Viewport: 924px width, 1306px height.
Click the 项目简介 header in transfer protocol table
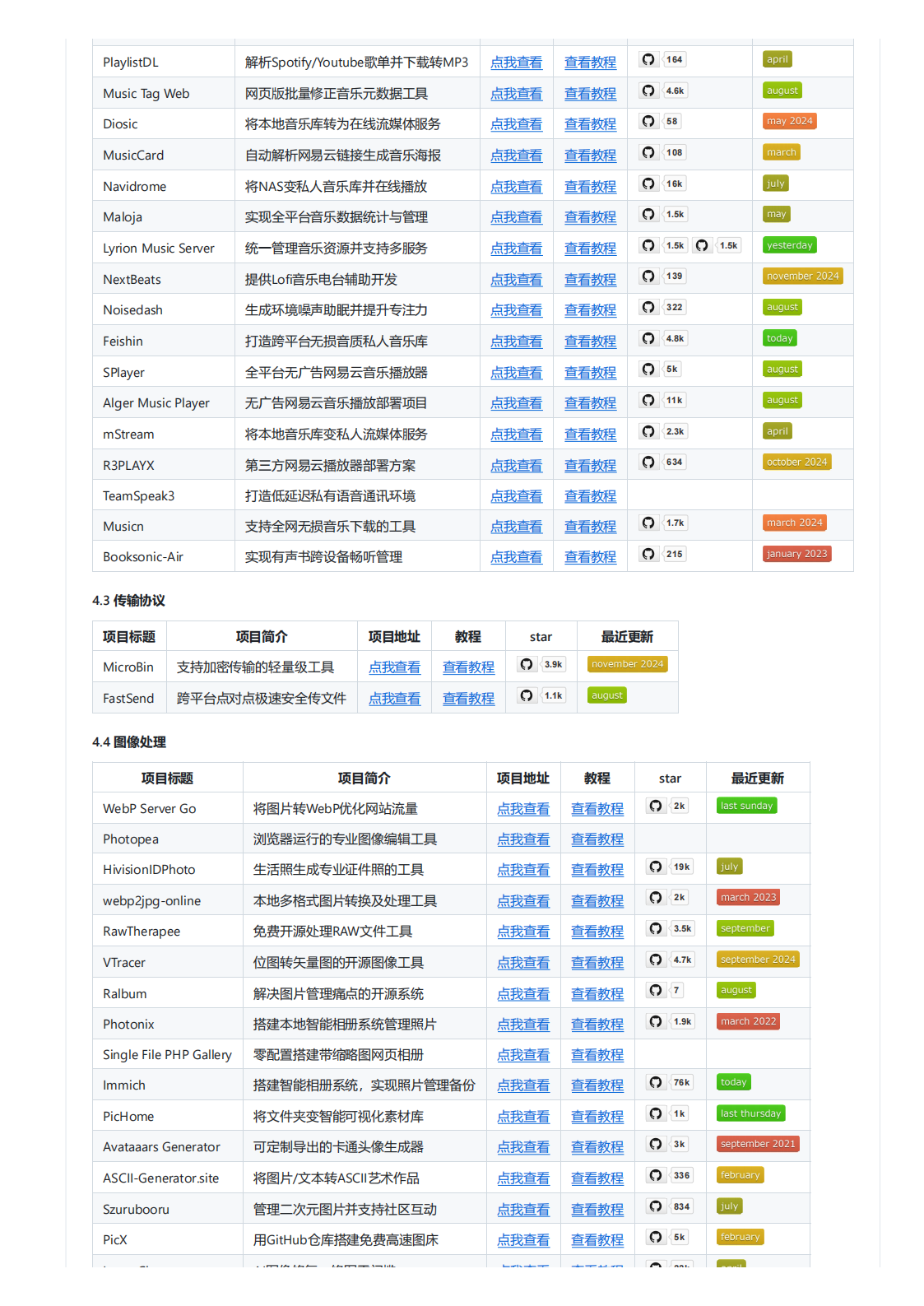coord(262,637)
